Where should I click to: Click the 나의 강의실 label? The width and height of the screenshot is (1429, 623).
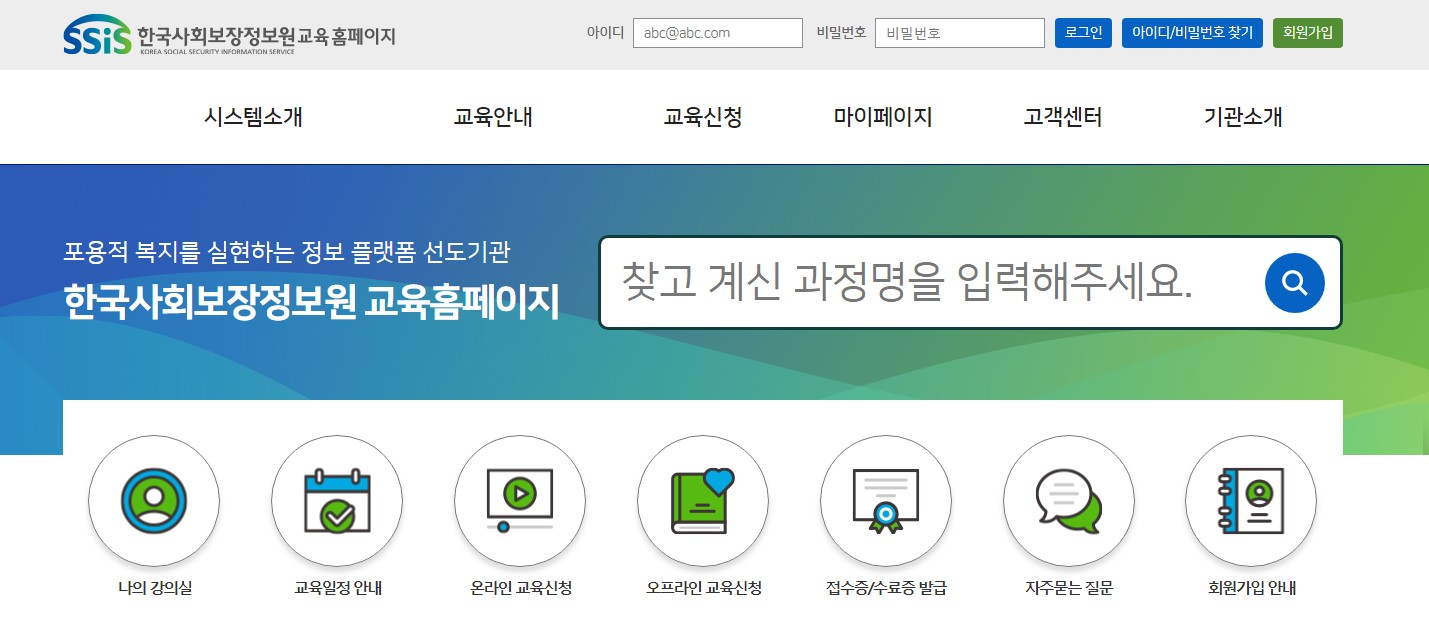(154, 588)
